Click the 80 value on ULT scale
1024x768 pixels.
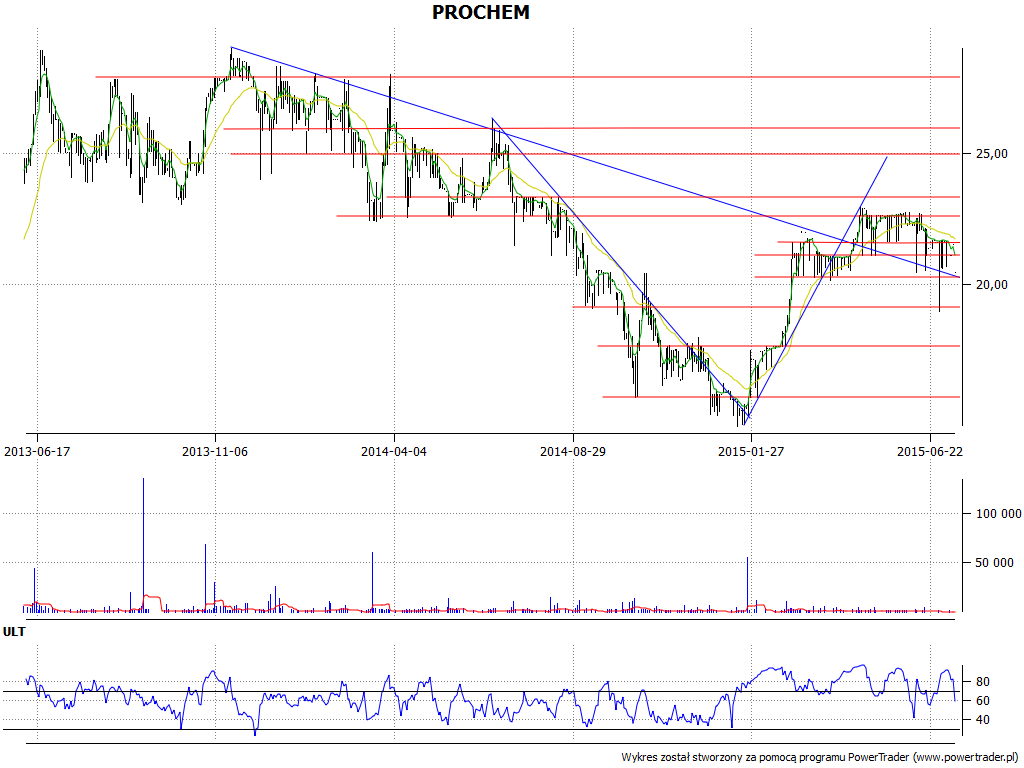pyautogui.click(x=982, y=682)
